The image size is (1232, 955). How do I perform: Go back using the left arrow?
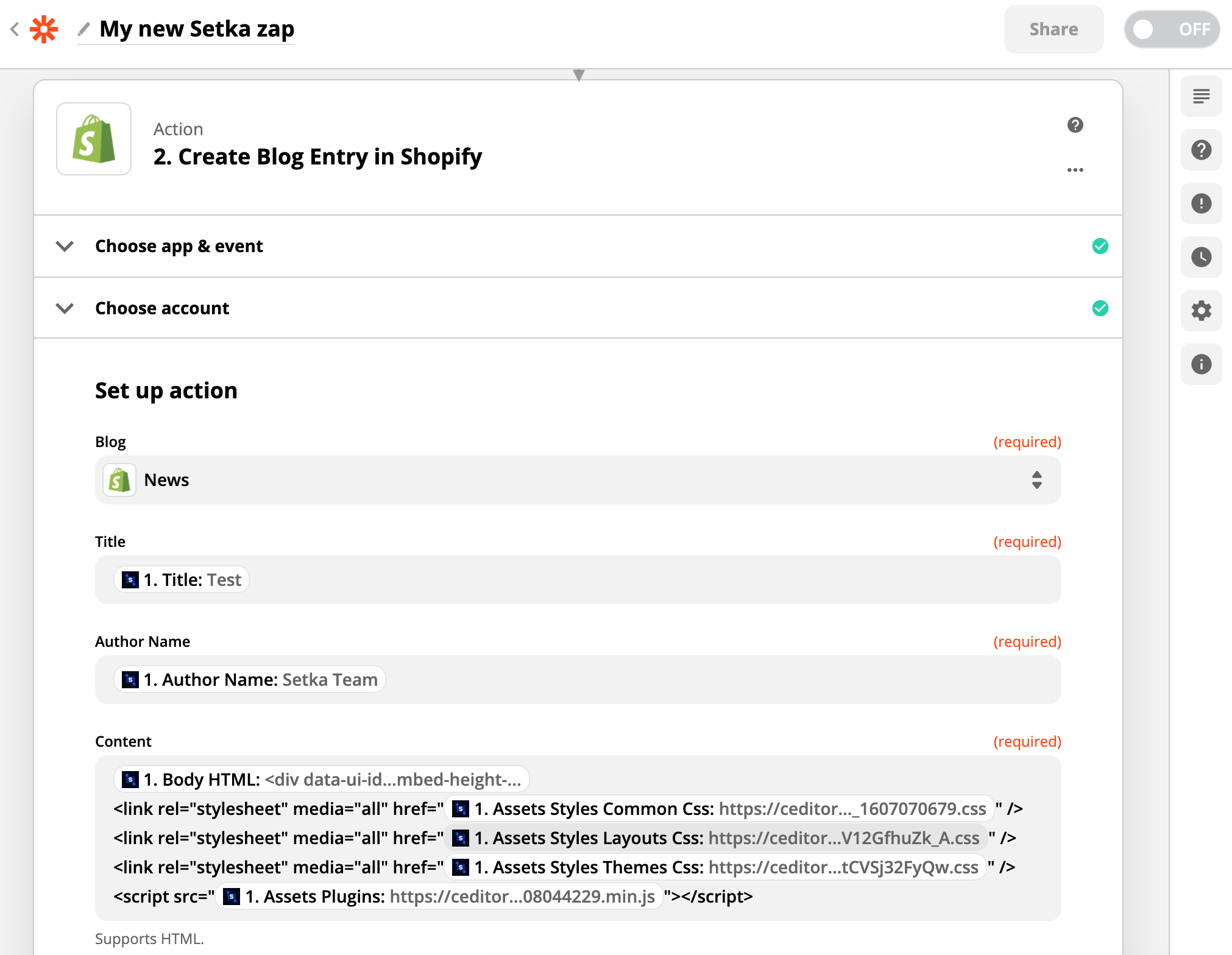tap(15, 29)
